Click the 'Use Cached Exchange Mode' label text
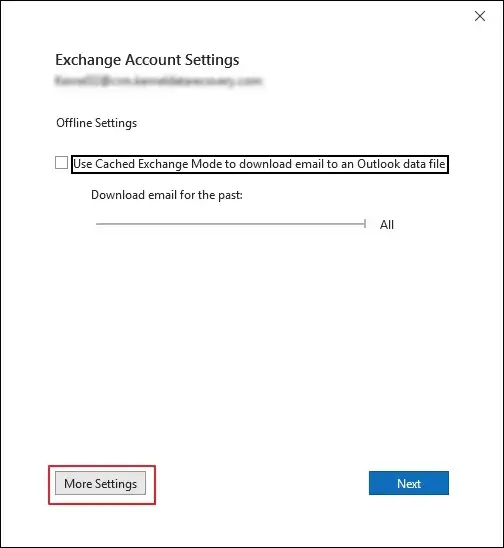Screen dimensions: 504x548 point(260,164)
